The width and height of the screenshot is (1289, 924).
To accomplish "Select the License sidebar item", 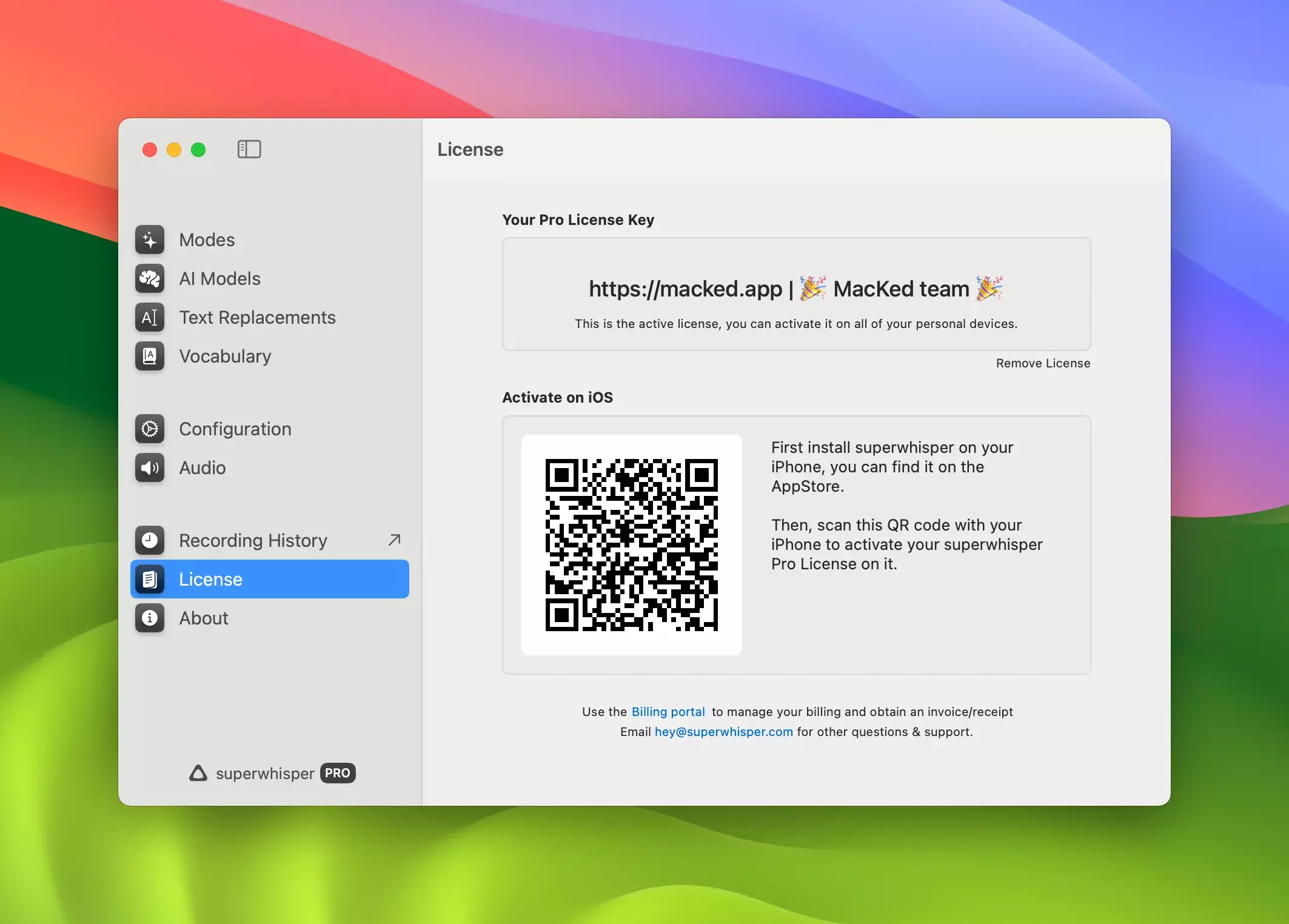I will 270,579.
